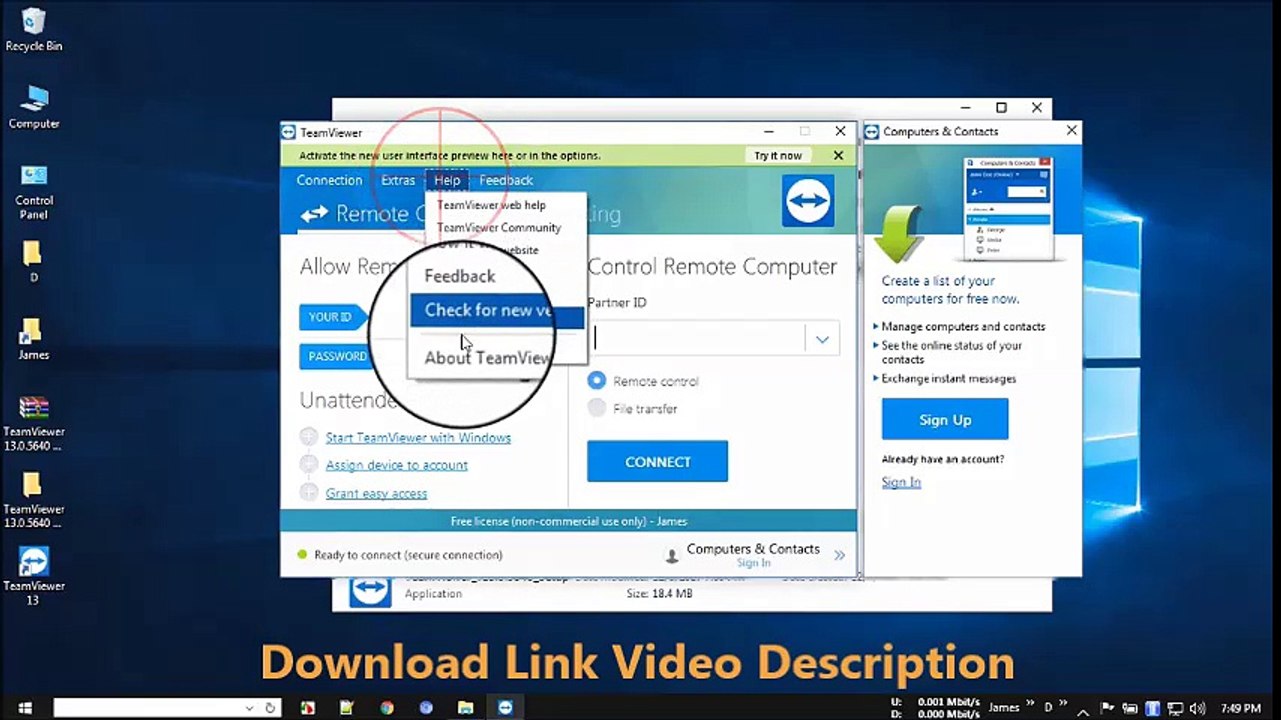Click the taskbar address input field

click(x=148, y=707)
